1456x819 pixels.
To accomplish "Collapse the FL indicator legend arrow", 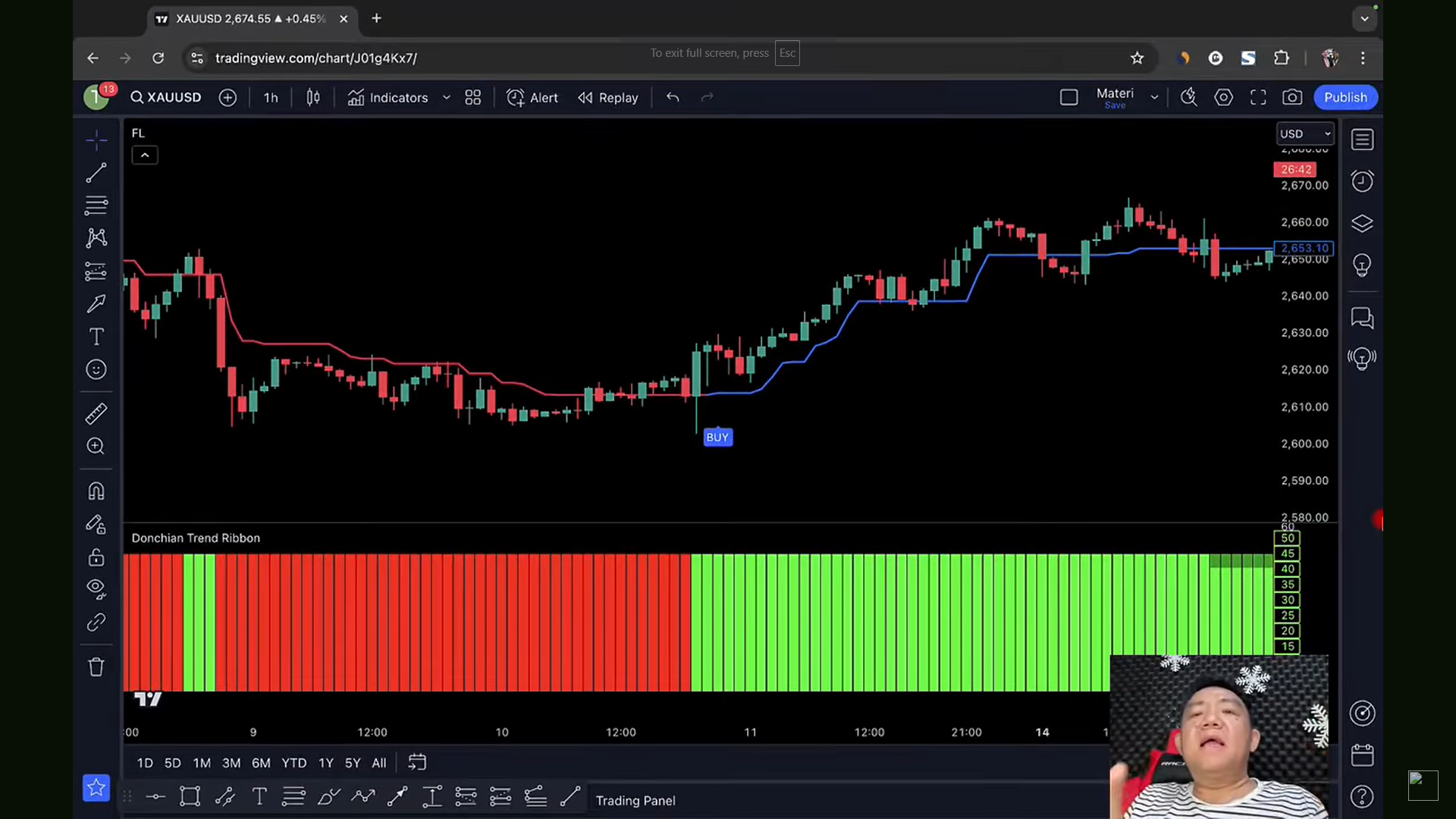I will click(x=145, y=155).
